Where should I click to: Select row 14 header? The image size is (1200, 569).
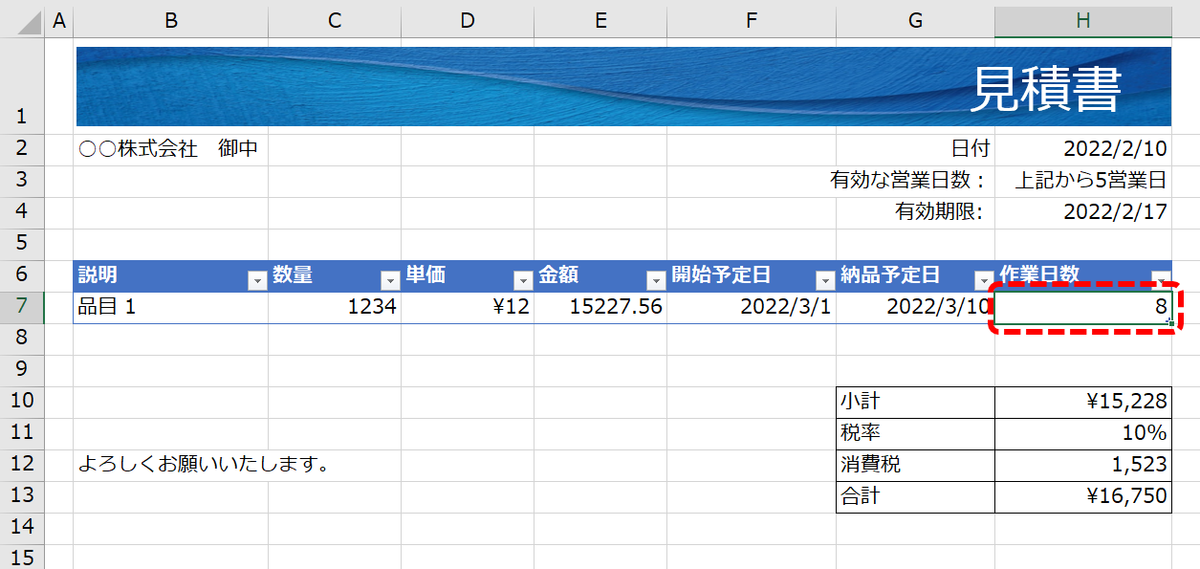(22, 527)
